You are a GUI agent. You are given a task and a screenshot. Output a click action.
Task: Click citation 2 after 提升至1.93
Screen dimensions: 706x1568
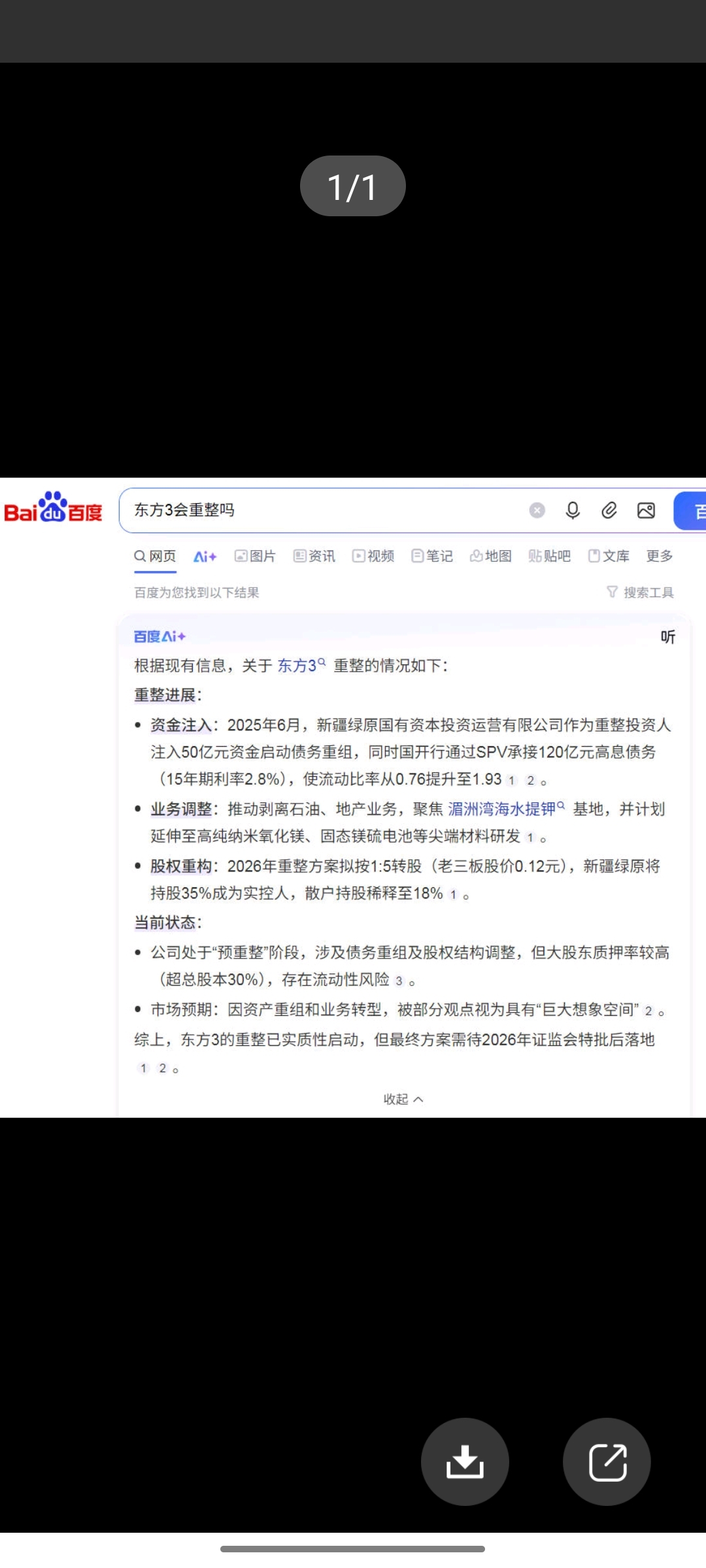coord(530,780)
